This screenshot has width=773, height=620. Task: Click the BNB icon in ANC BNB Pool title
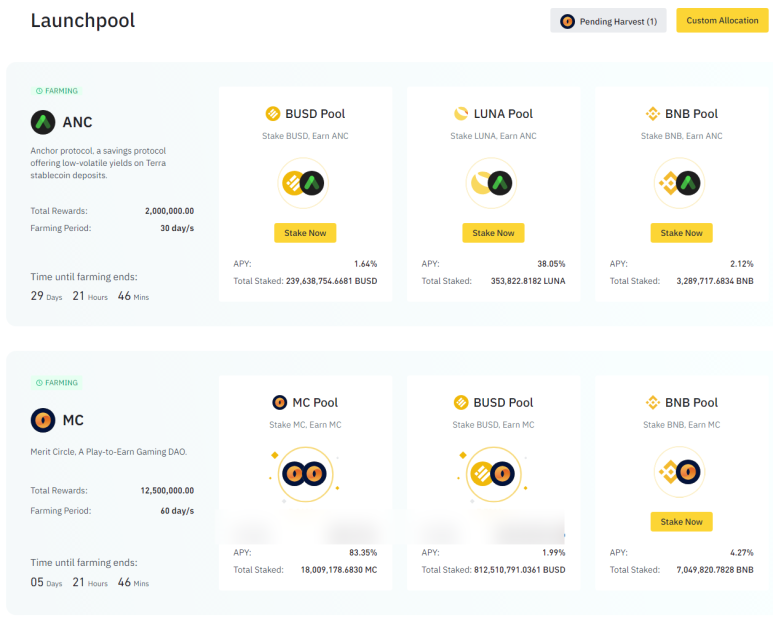pos(653,114)
